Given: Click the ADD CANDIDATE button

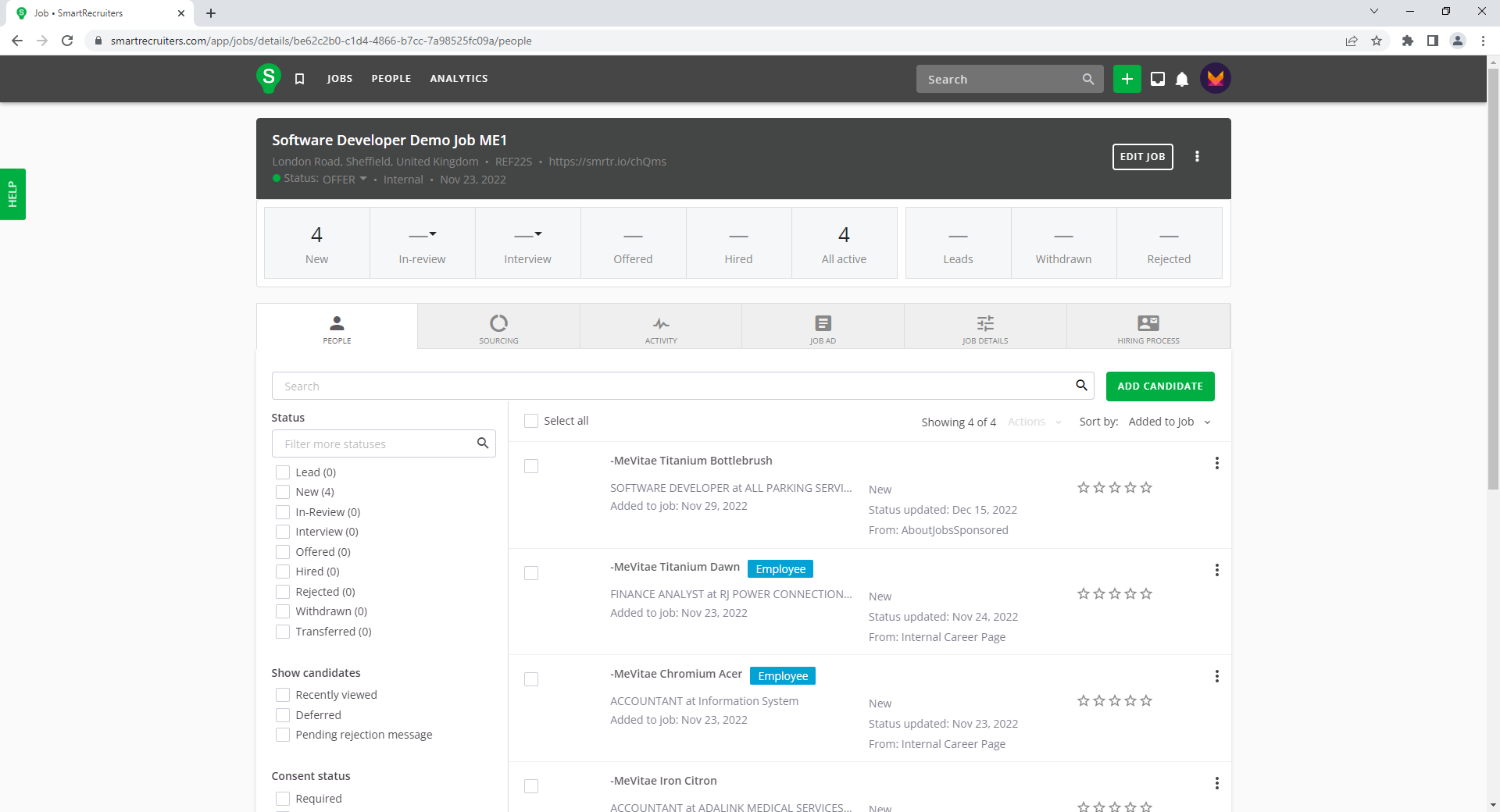Looking at the screenshot, I should 1159,386.
